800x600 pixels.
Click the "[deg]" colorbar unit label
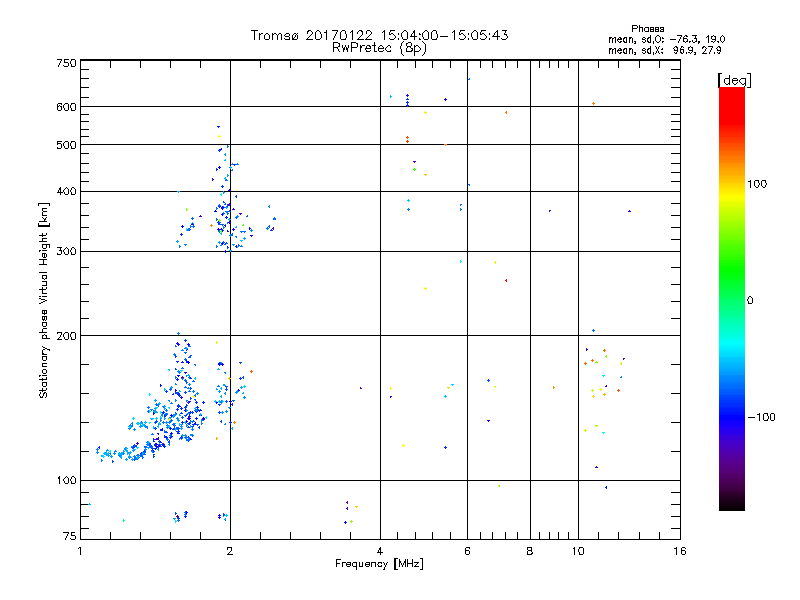734,80
